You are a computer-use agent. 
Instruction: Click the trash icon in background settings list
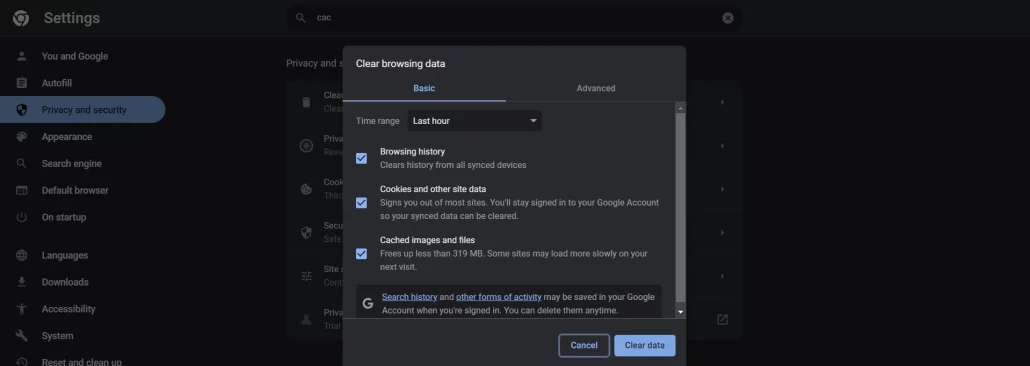(x=306, y=102)
